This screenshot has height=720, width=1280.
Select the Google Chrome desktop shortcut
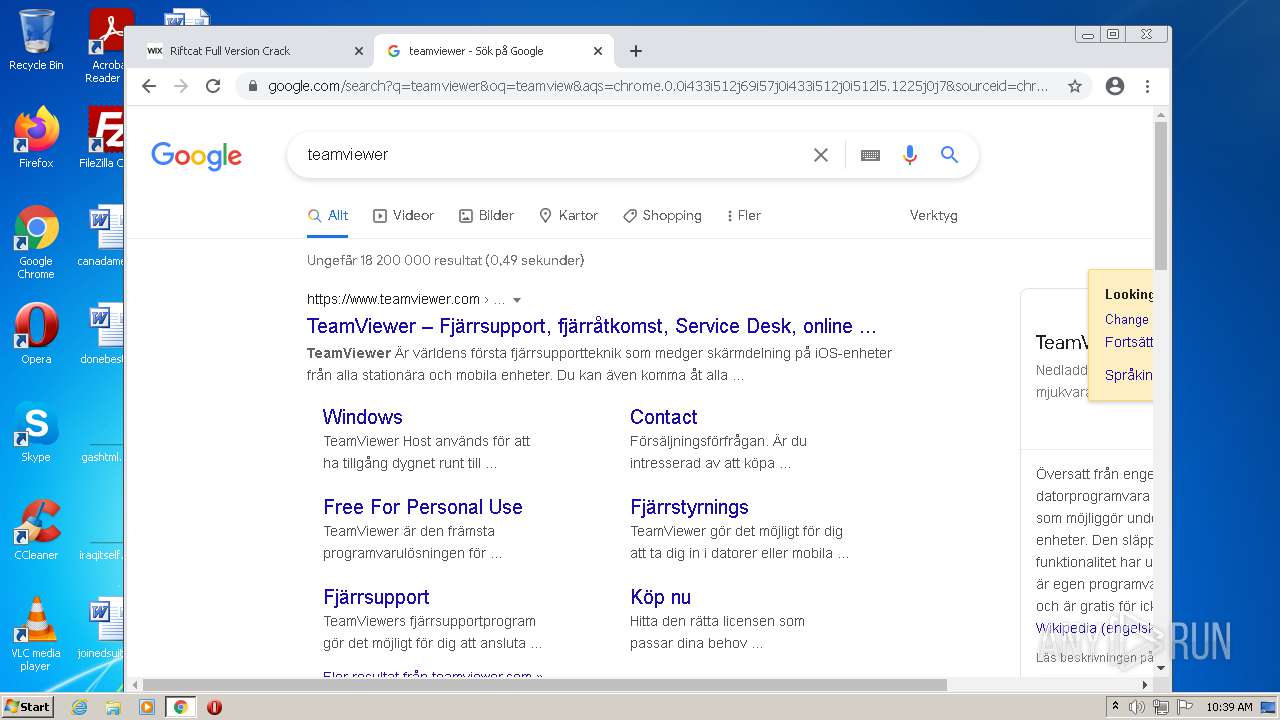tap(36, 243)
